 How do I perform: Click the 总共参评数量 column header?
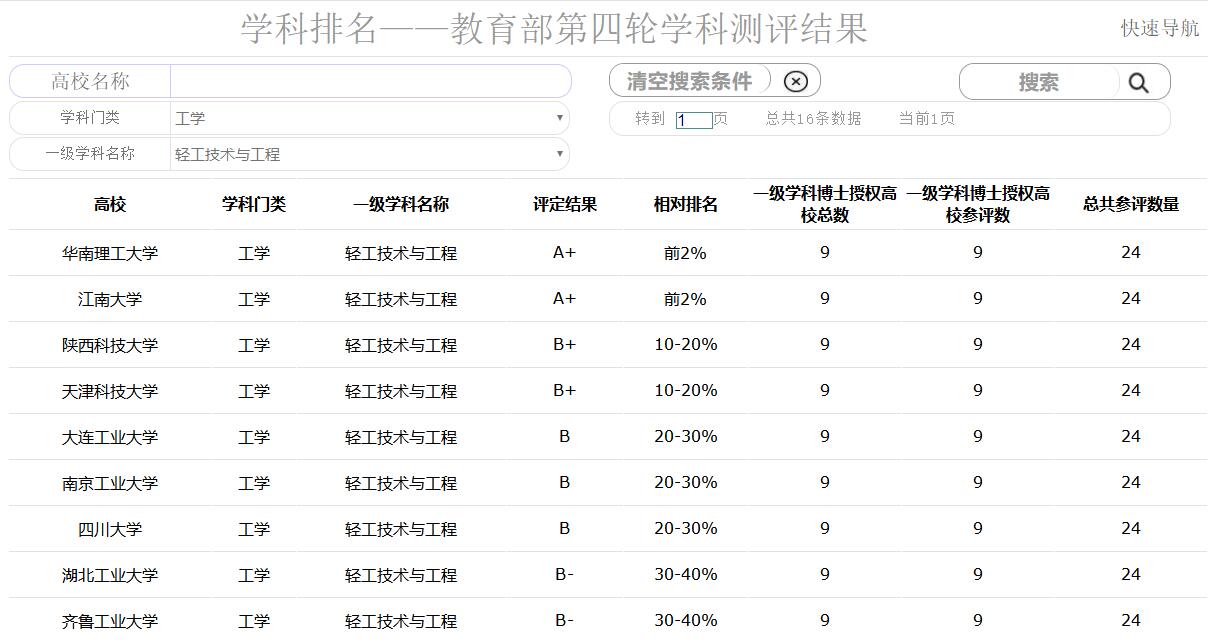coord(1131,205)
